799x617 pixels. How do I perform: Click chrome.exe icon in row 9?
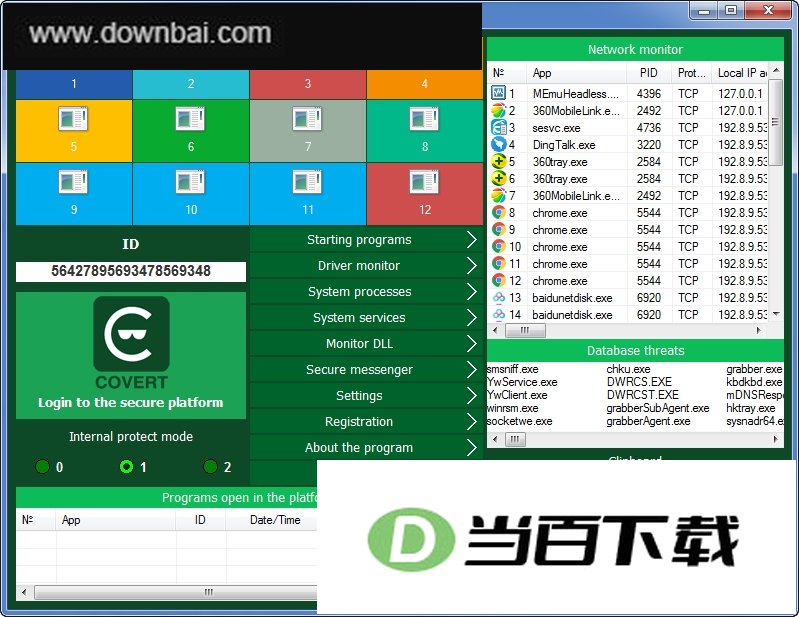[x=498, y=229]
